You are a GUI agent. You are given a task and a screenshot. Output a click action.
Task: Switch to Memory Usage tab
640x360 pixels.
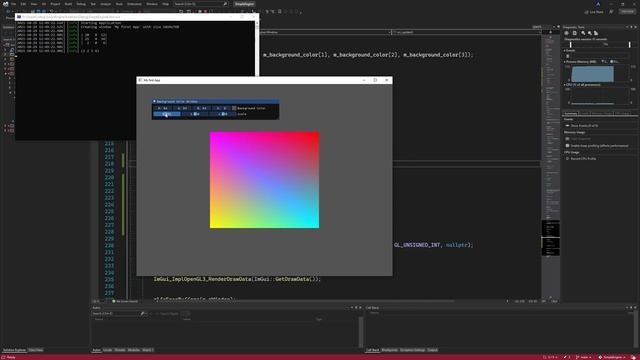click(602, 113)
